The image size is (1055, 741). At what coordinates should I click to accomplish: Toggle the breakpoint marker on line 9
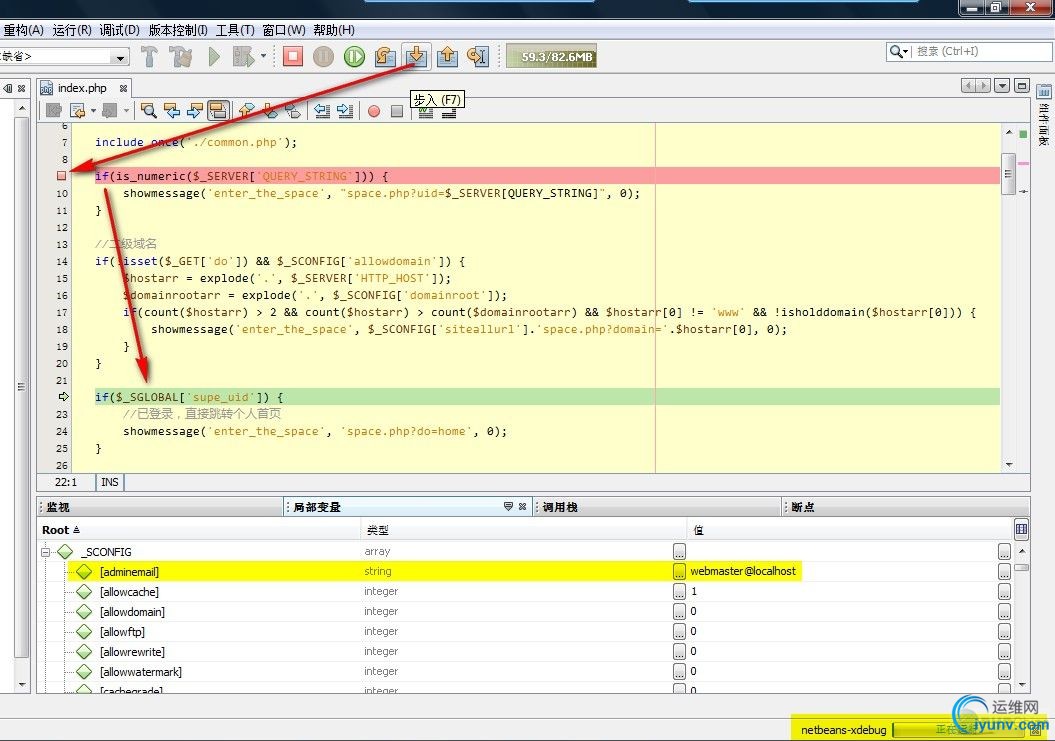(x=61, y=176)
